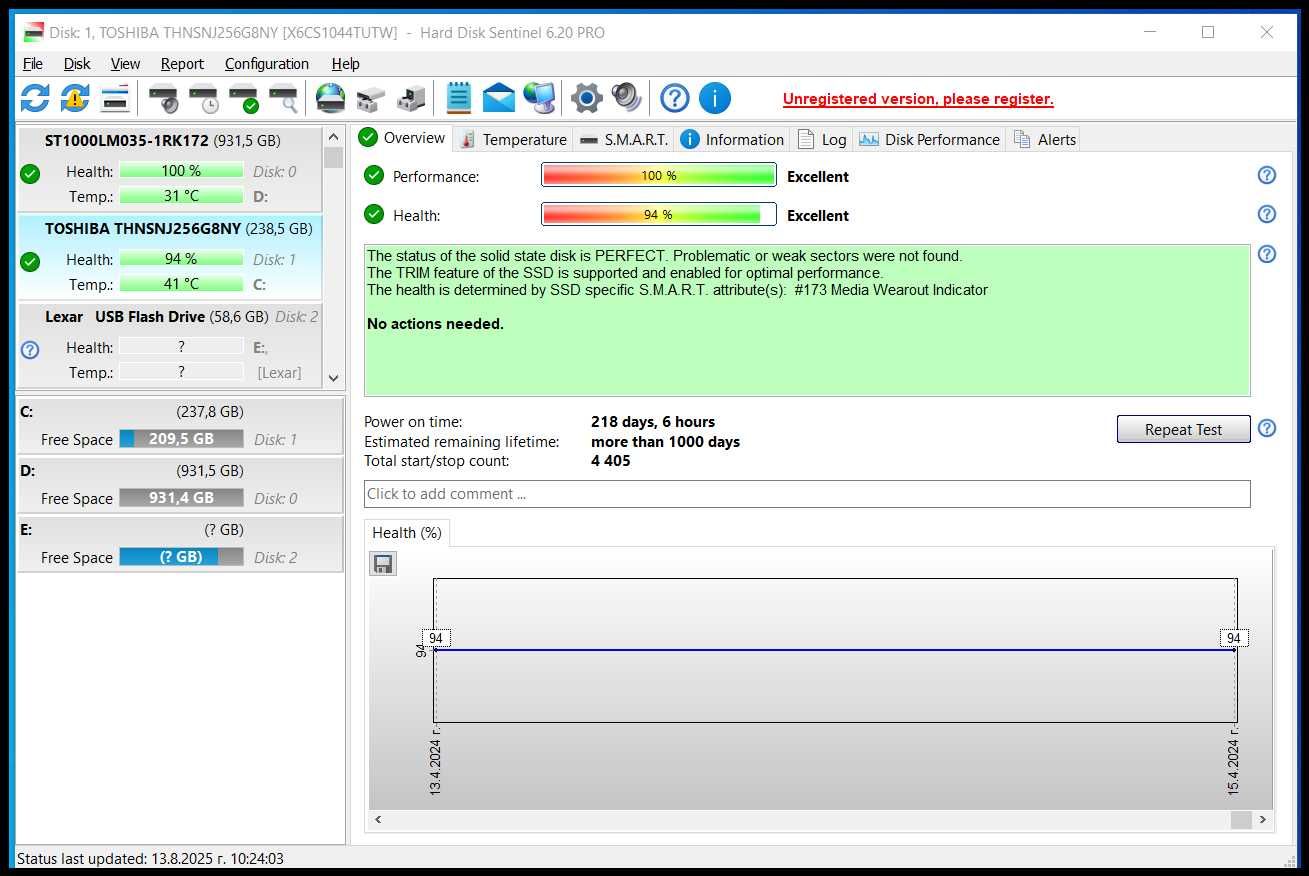Screen dimensions: 1309x876
Task: Click the Performance 100 % gradient bar
Action: [659, 175]
